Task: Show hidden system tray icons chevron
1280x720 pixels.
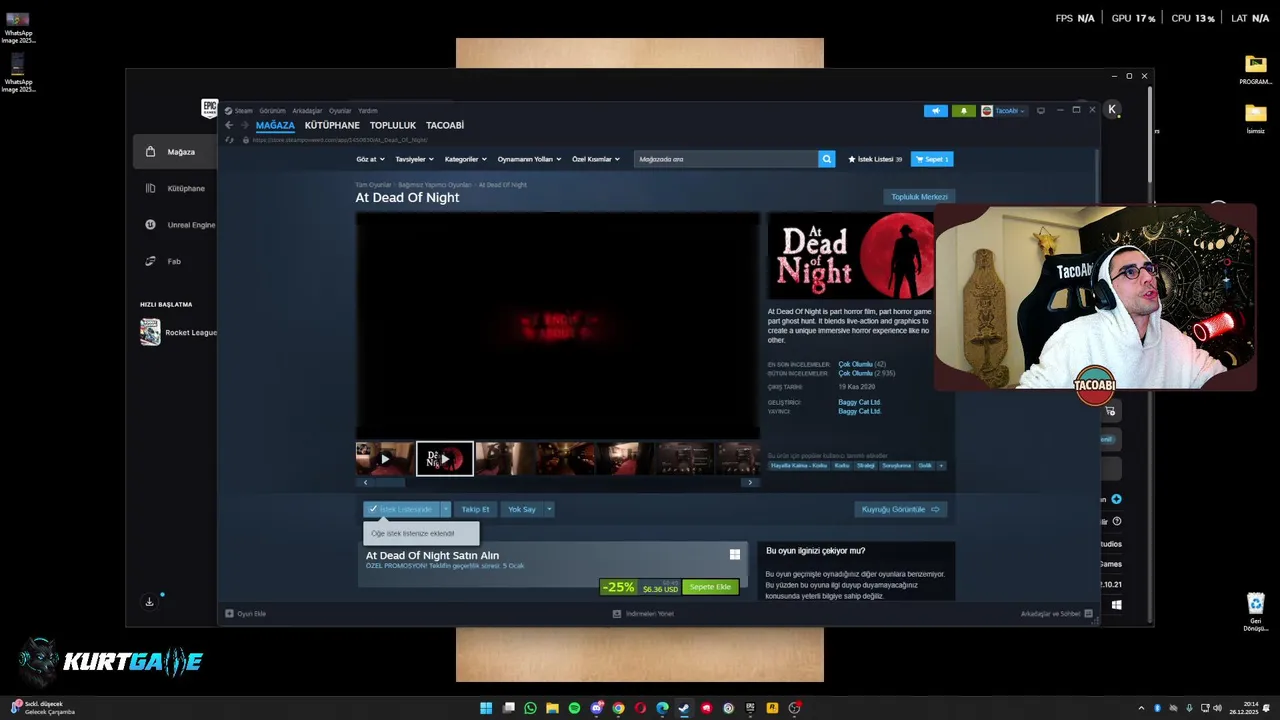Action: [x=1141, y=708]
